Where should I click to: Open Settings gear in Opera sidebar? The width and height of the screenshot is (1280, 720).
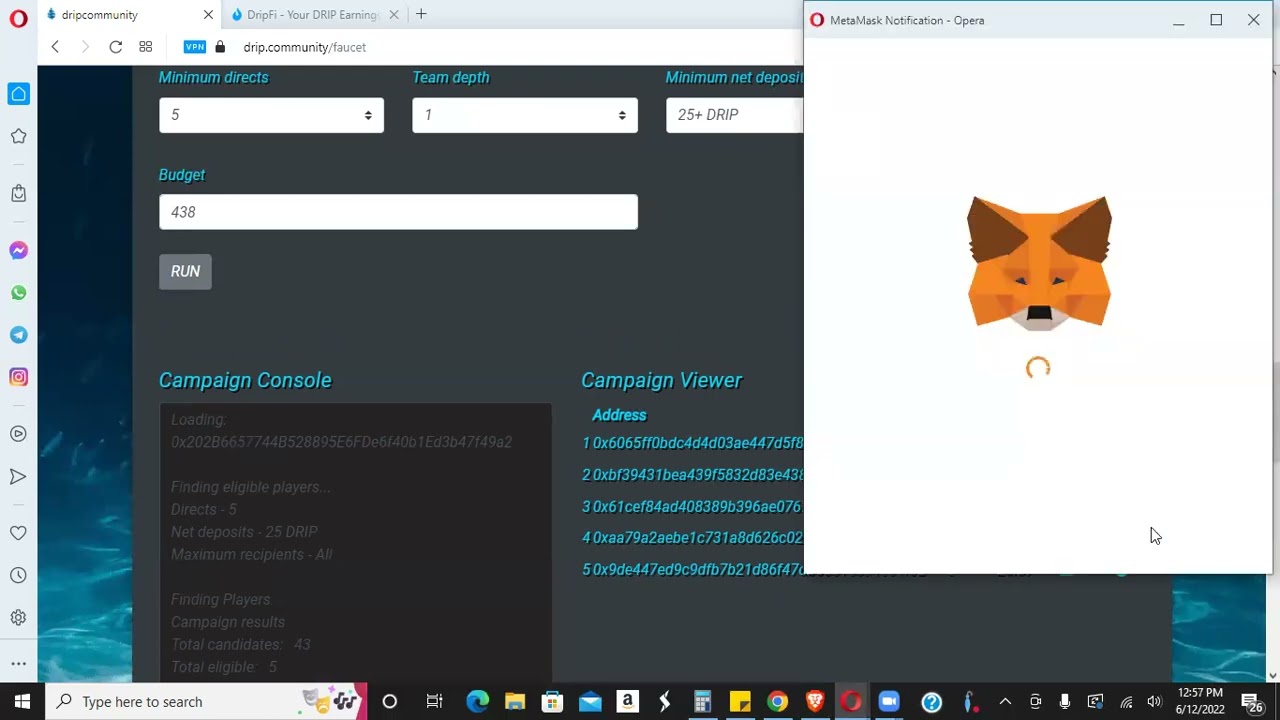click(18, 618)
